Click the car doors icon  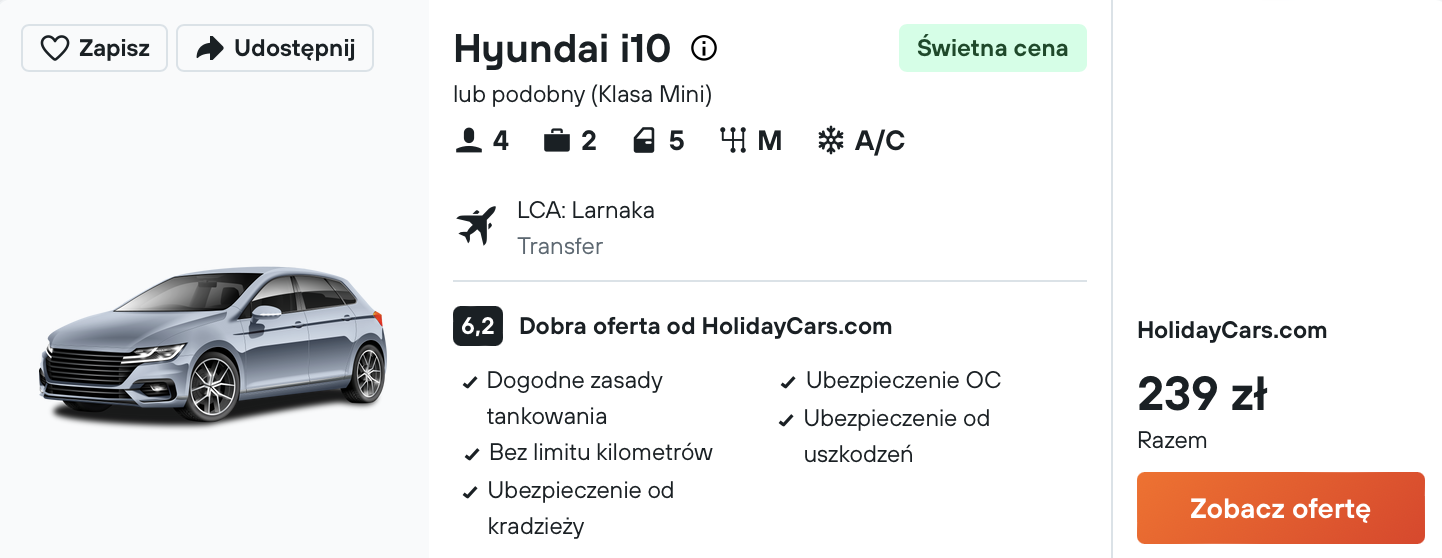[645, 141]
